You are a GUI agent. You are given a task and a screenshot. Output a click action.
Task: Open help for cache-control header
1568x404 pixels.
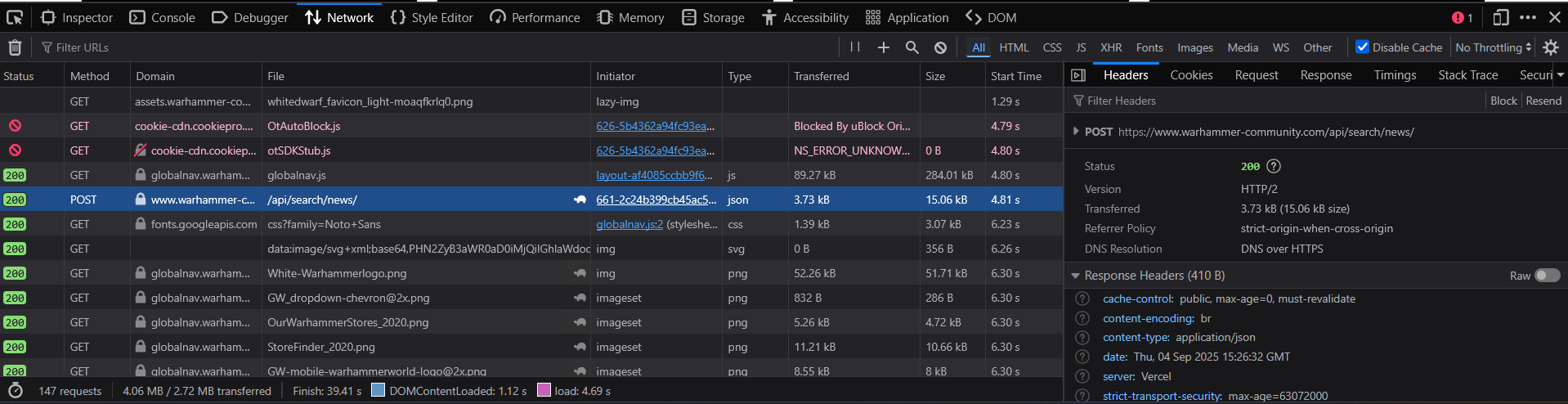1082,299
